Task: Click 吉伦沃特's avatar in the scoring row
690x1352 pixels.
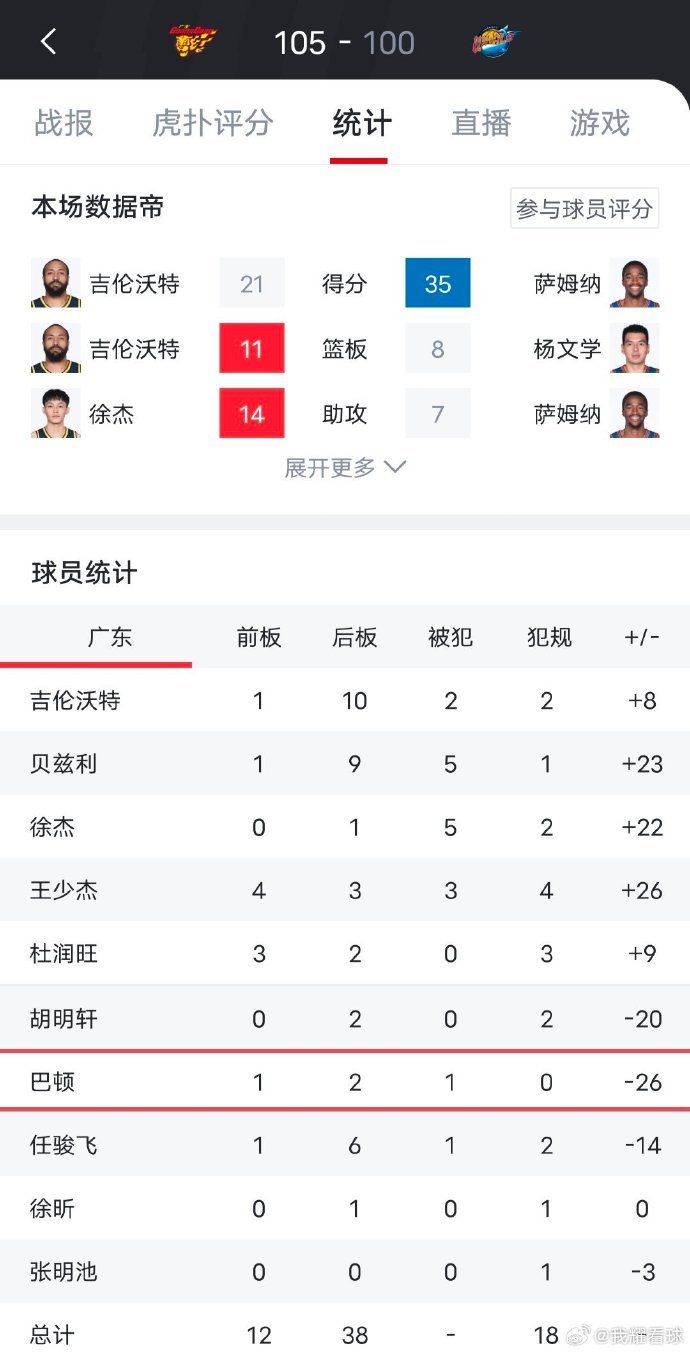Action: [x=55, y=283]
